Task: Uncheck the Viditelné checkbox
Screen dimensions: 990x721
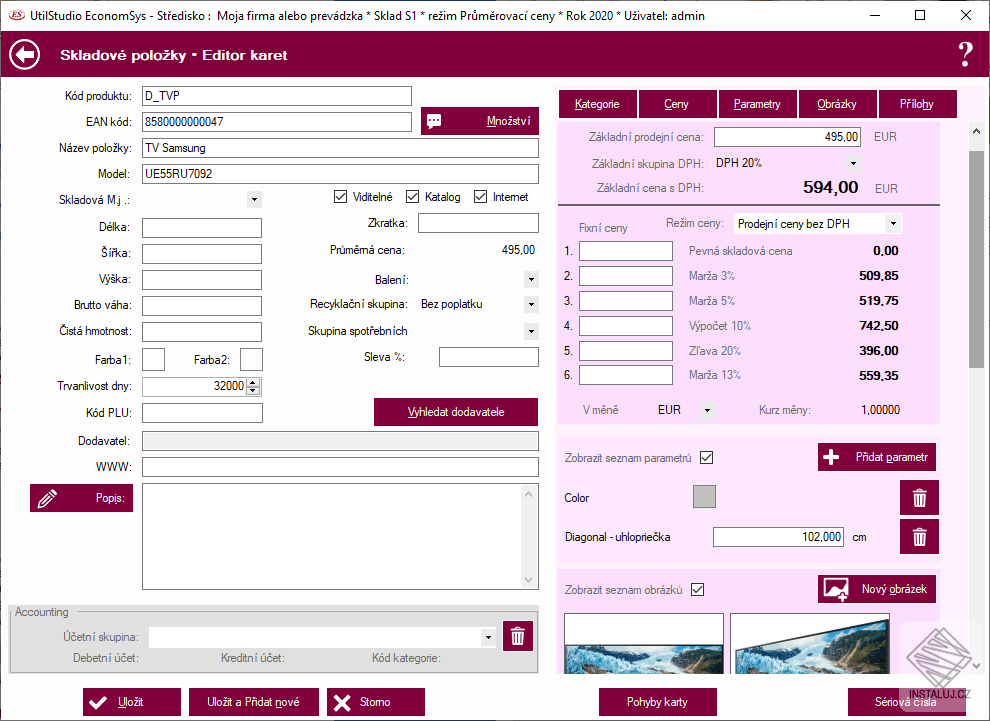Action: 340,197
